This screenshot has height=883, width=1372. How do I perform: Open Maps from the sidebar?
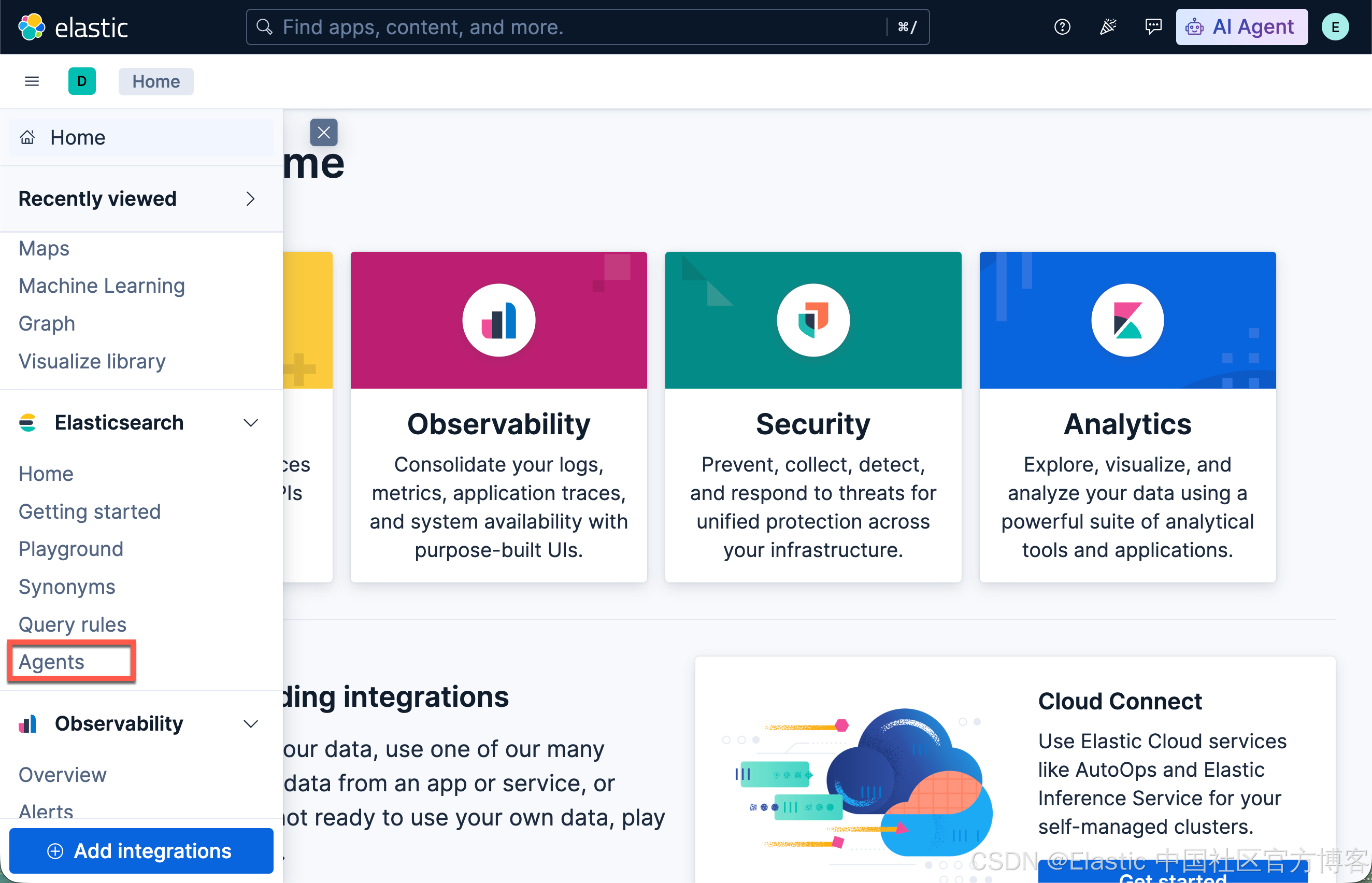(x=44, y=248)
